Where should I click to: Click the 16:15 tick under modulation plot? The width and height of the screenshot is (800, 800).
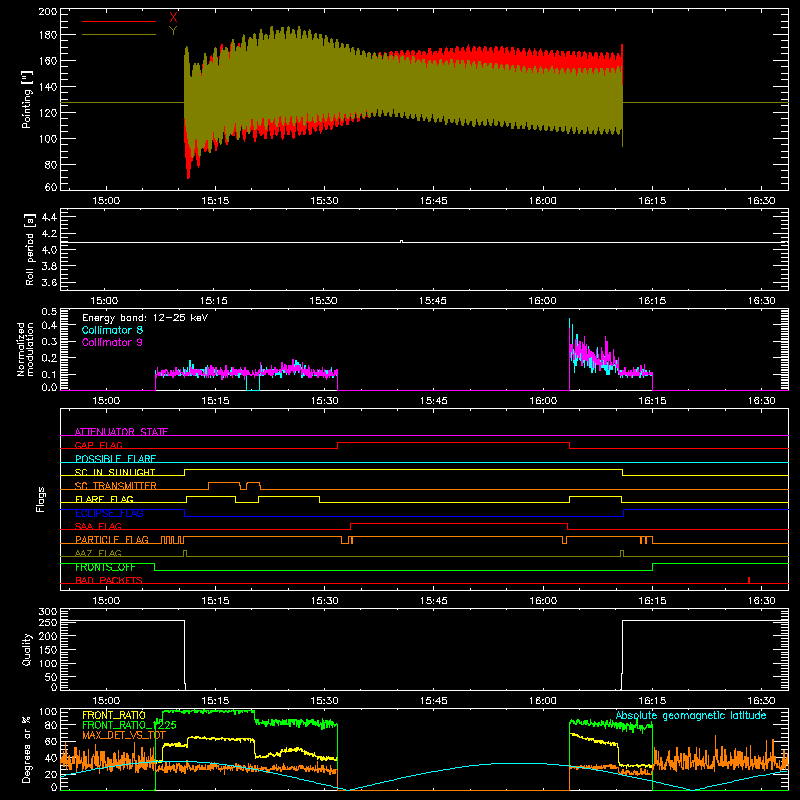pos(652,401)
